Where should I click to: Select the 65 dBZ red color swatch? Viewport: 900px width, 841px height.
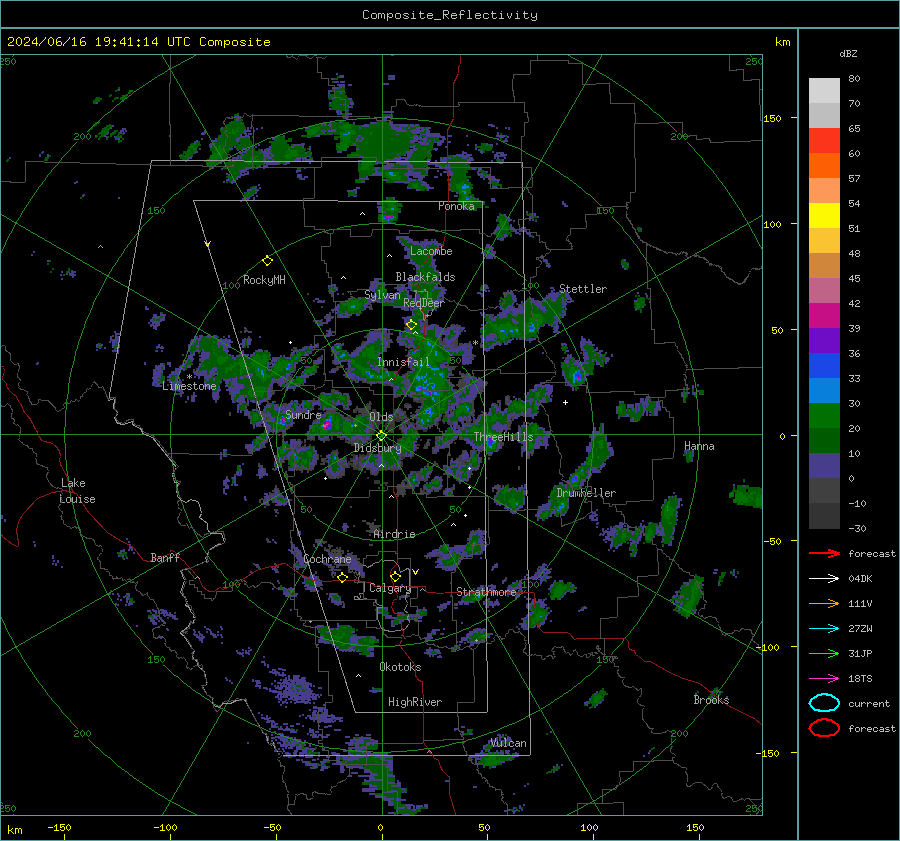824,140
